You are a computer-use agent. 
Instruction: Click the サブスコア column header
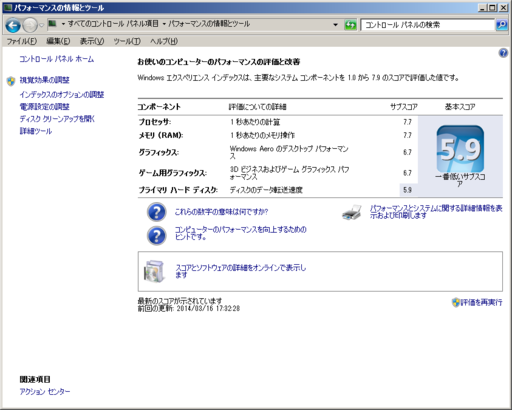[404, 107]
